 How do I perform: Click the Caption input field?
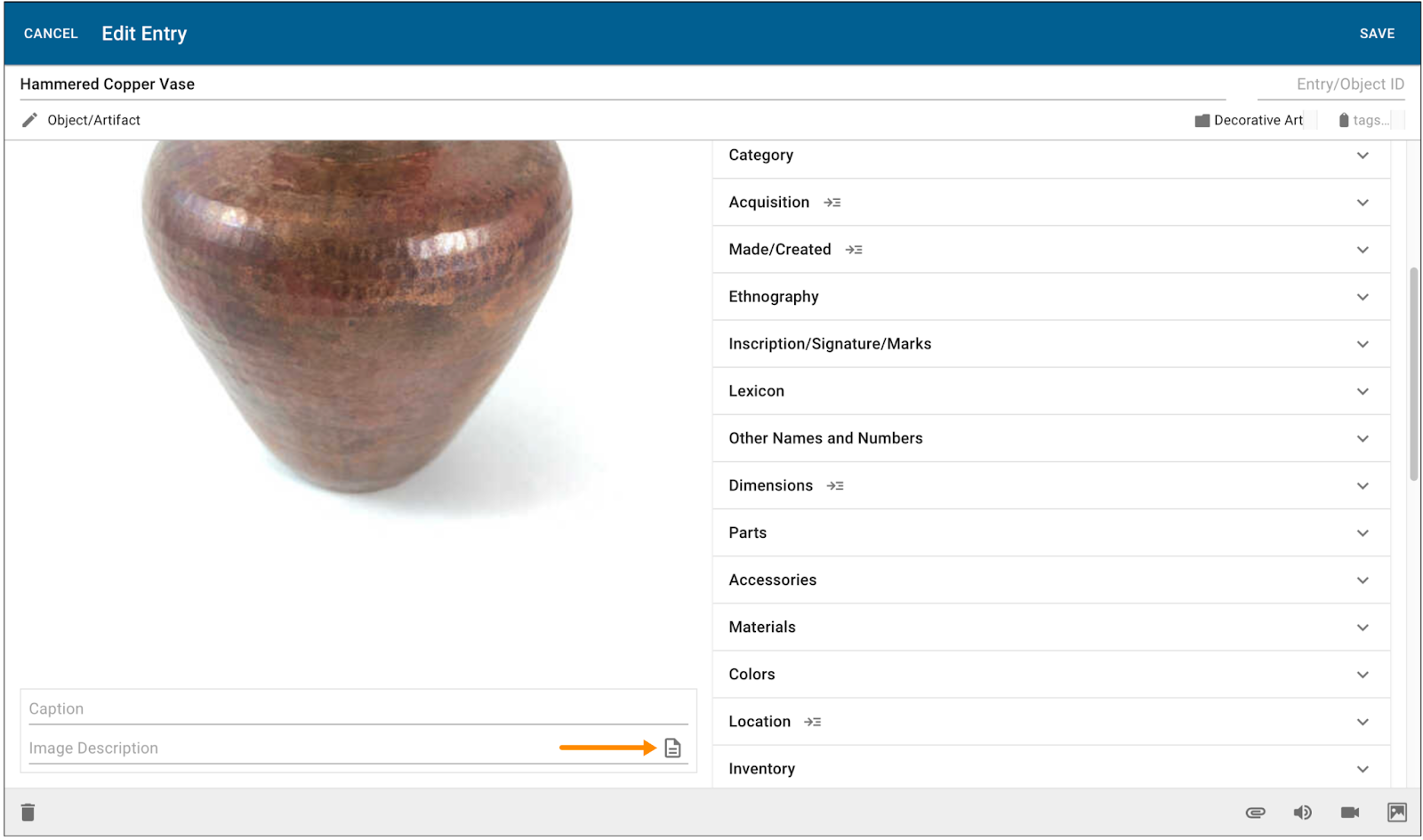tap(358, 709)
